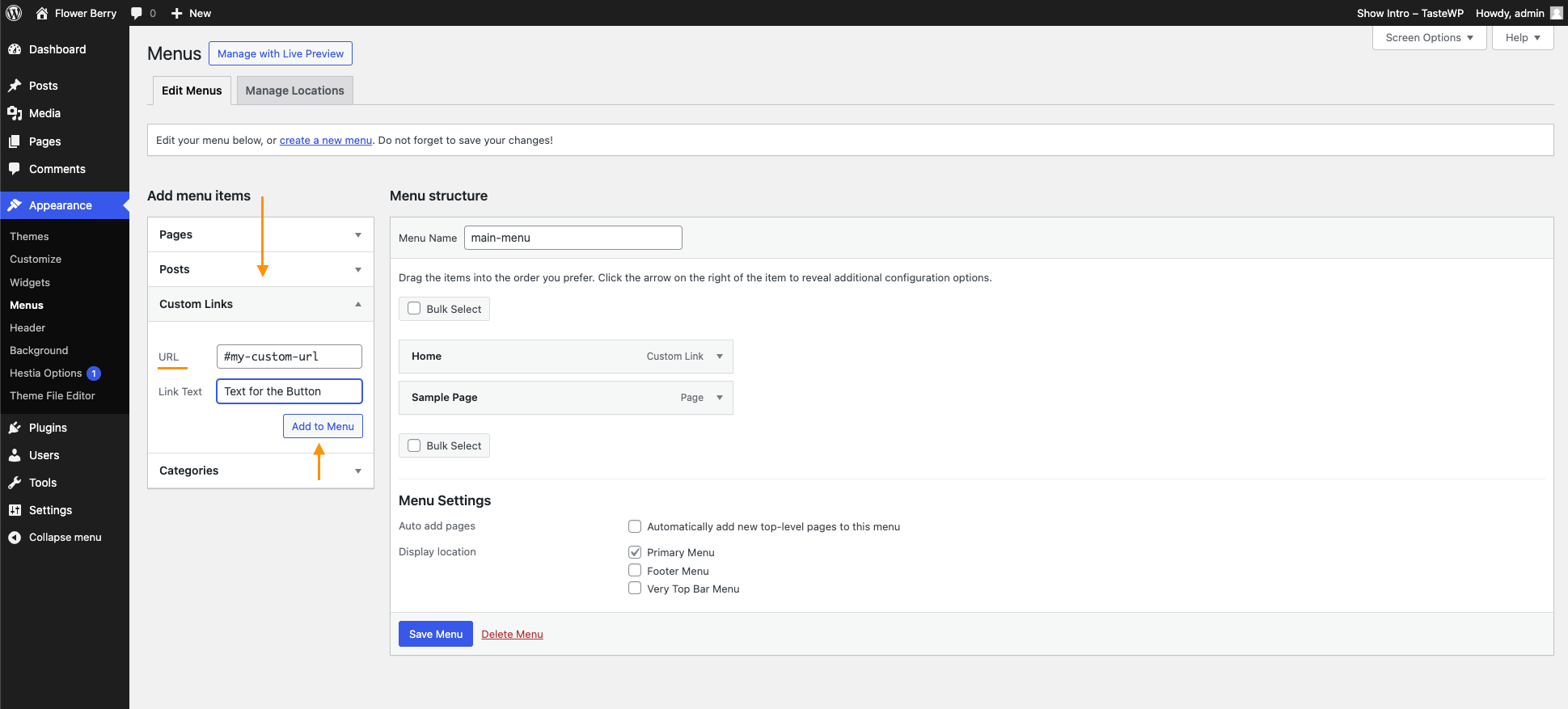Open Media via its sidebar icon

tap(15, 113)
